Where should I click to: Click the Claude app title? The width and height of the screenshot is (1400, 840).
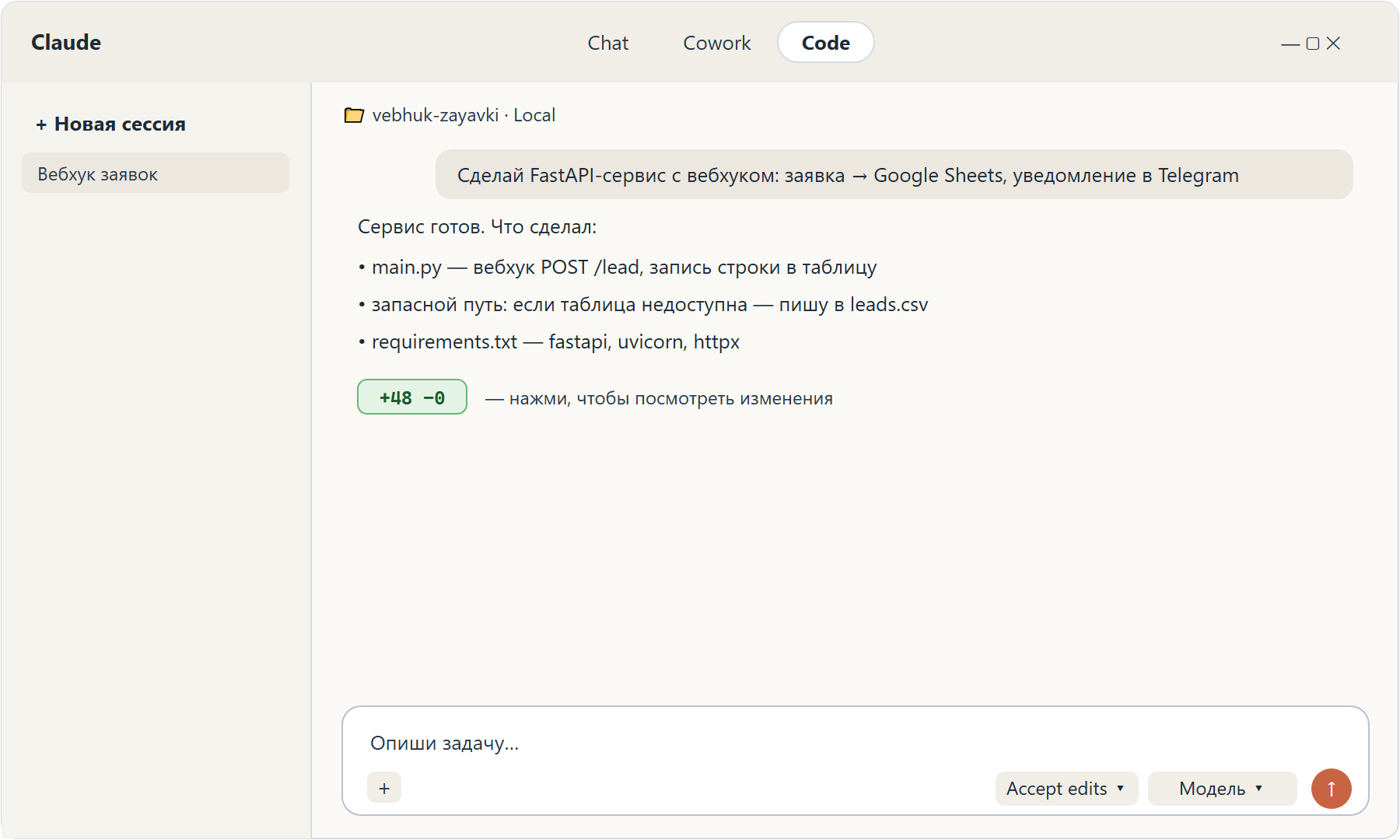click(x=66, y=43)
